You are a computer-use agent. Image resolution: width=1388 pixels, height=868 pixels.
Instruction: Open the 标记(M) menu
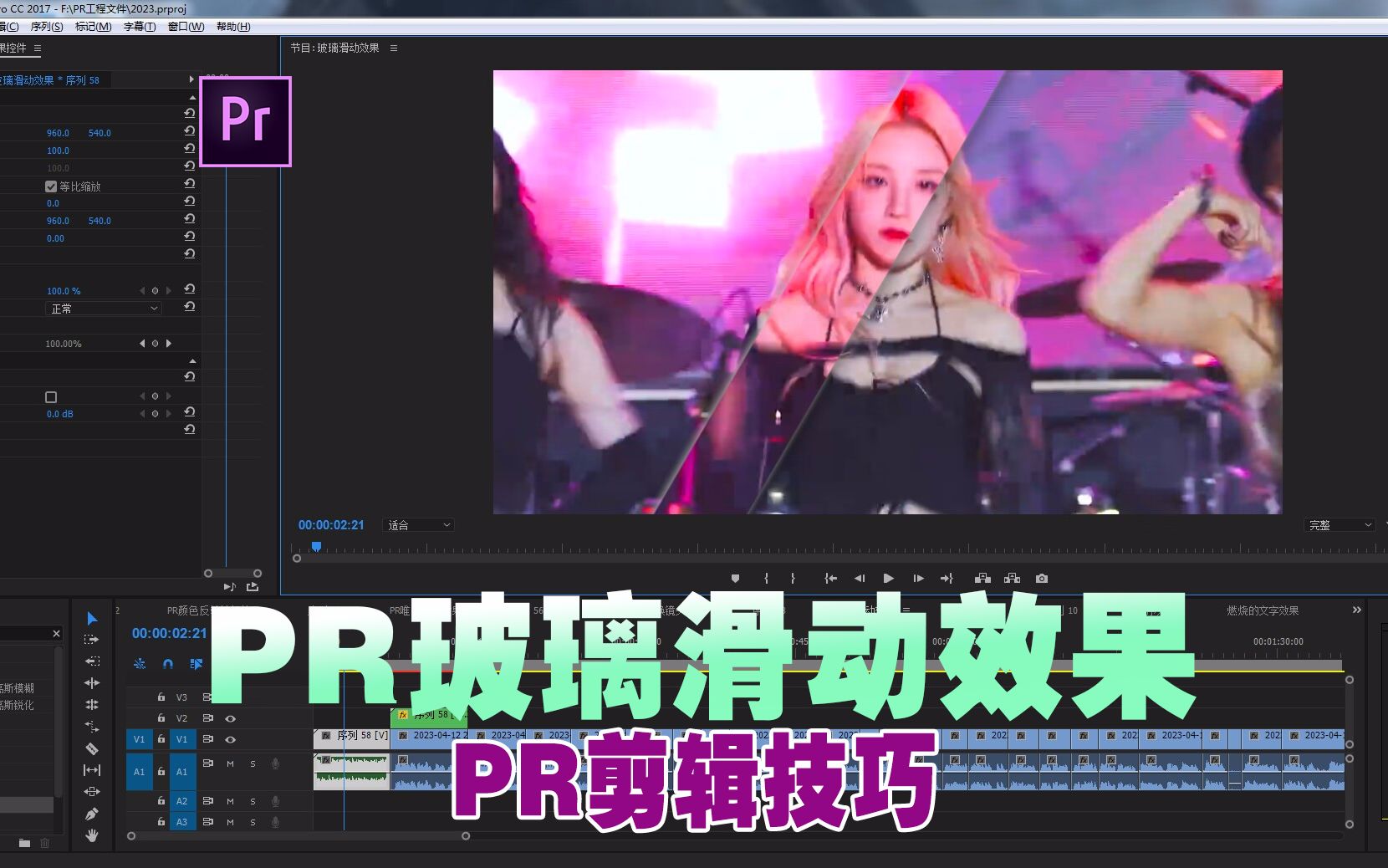[x=94, y=27]
